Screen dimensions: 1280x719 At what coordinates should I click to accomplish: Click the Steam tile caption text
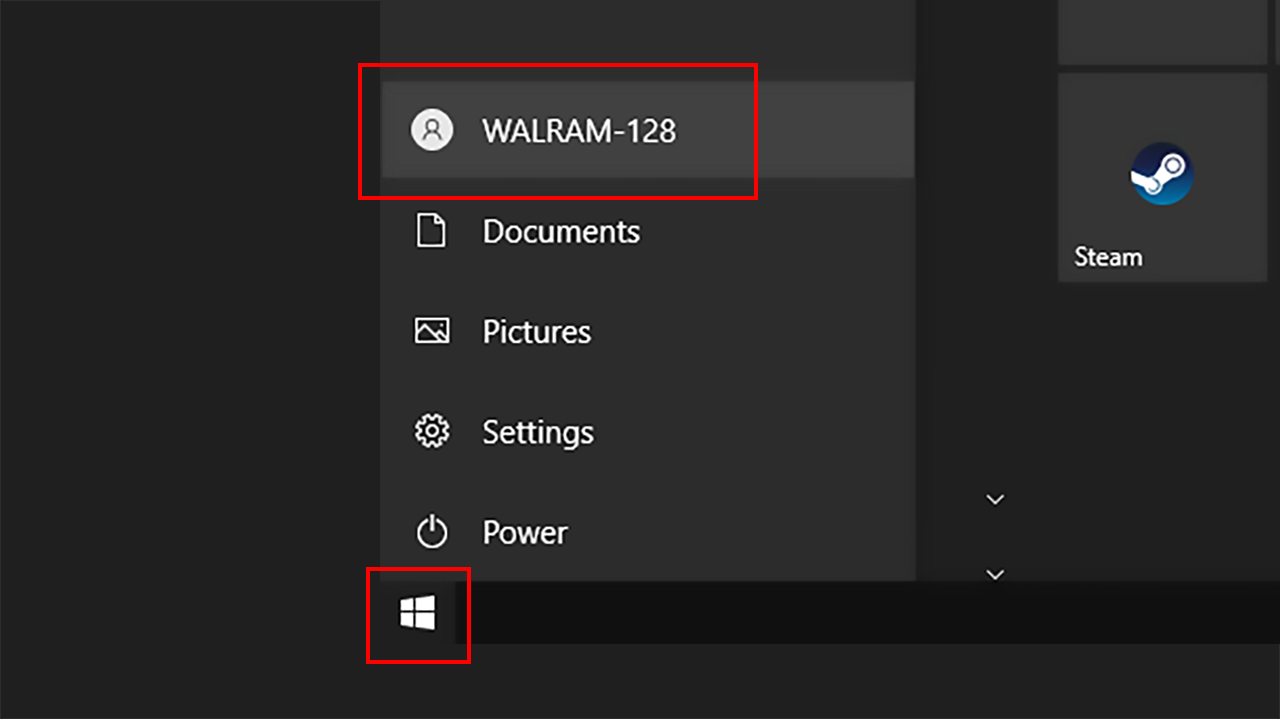click(1108, 257)
